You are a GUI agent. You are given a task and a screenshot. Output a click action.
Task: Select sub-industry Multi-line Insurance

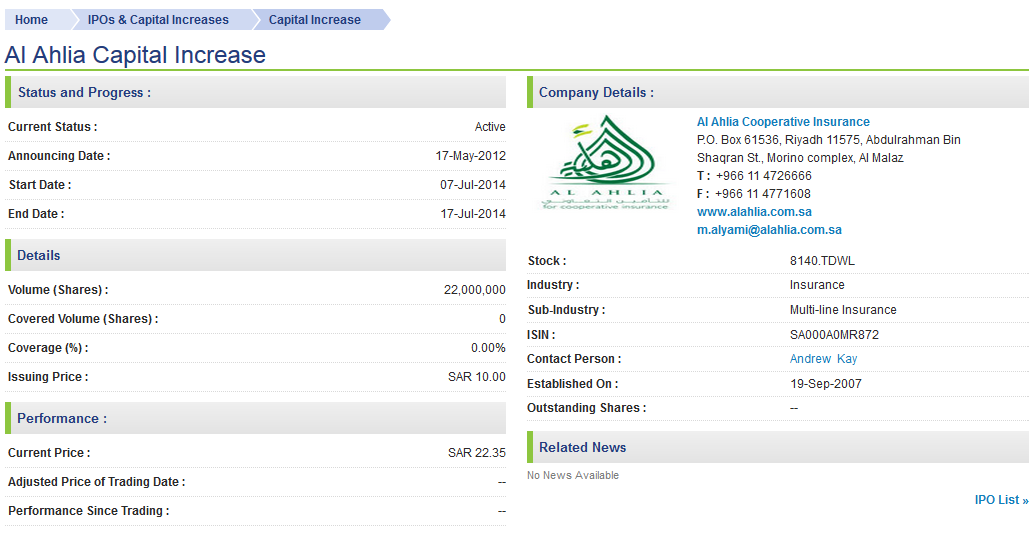click(x=843, y=310)
